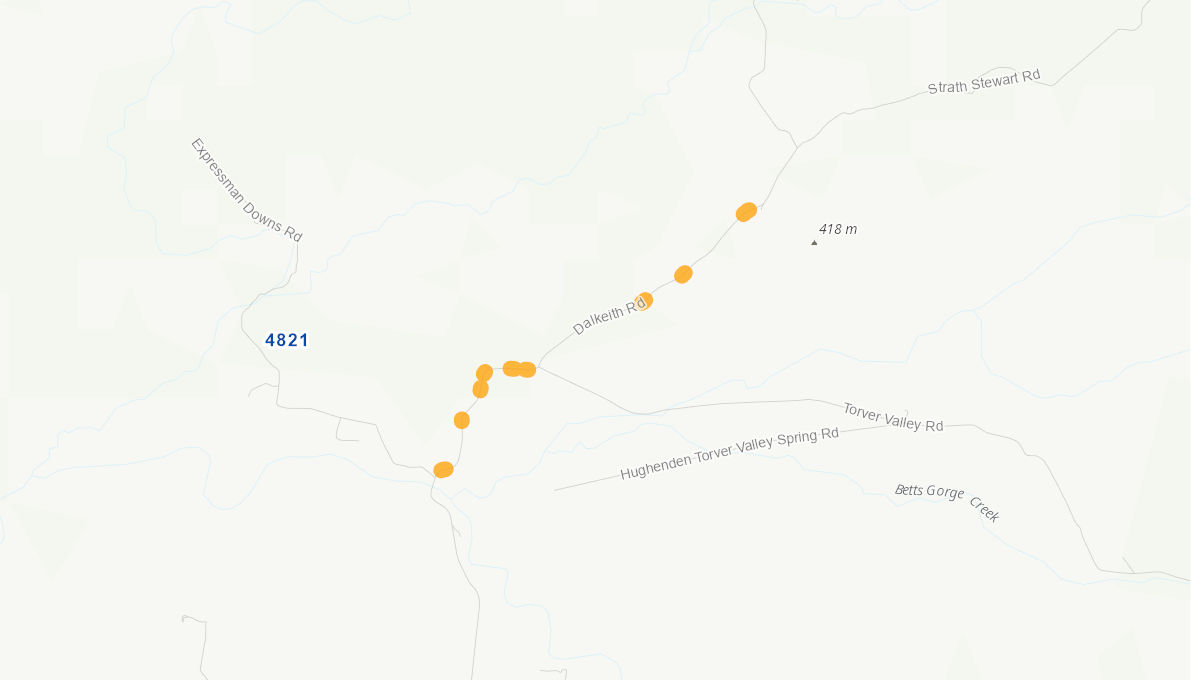Viewport: 1191px width, 680px height.
Task: Click left marker of the horizontal overlapping pair
Action: pyautogui.click(x=512, y=368)
